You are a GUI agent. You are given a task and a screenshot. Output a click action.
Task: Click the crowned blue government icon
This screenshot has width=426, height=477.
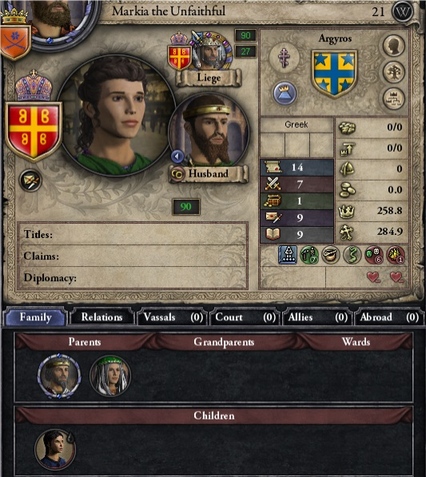tap(285, 94)
